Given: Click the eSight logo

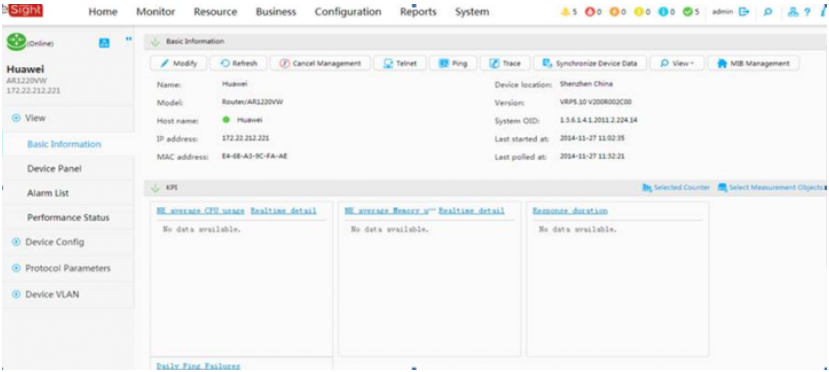Looking at the screenshot, I should pos(21,10).
